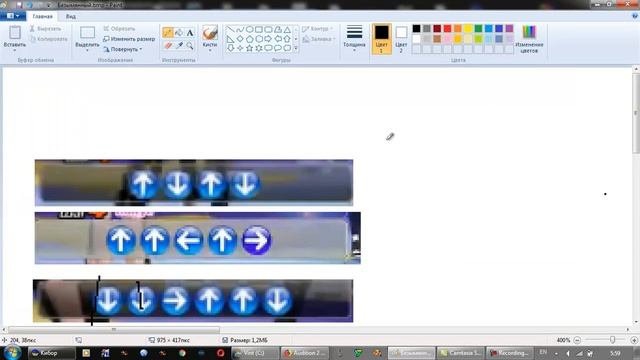
Task: Choose the Line shape
Action: pos(231,30)
